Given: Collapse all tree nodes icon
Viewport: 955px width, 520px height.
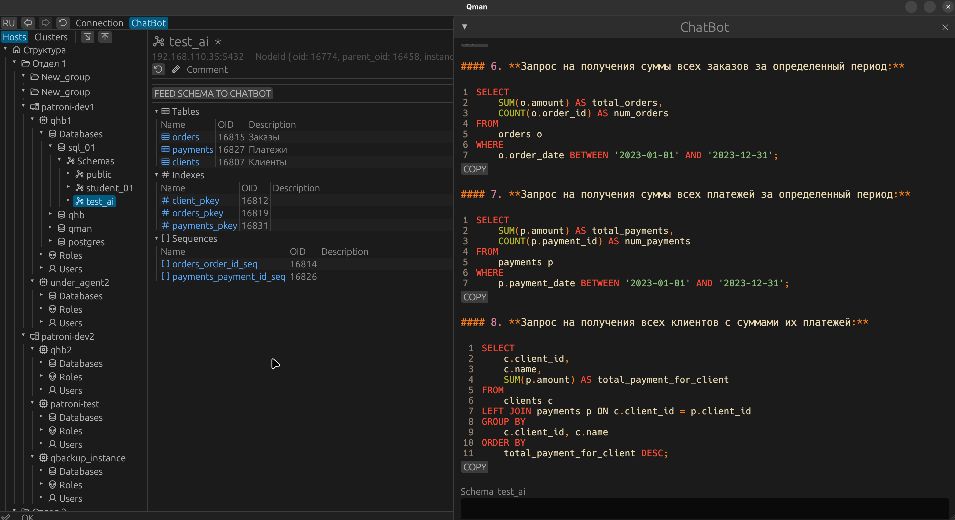Looking at the screenshot, I should click(87, 37).
